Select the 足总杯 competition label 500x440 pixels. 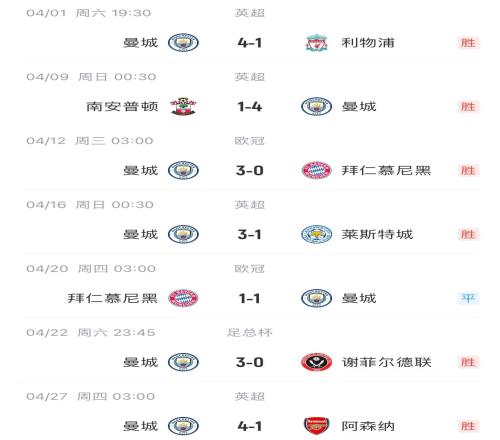point(250,332)
